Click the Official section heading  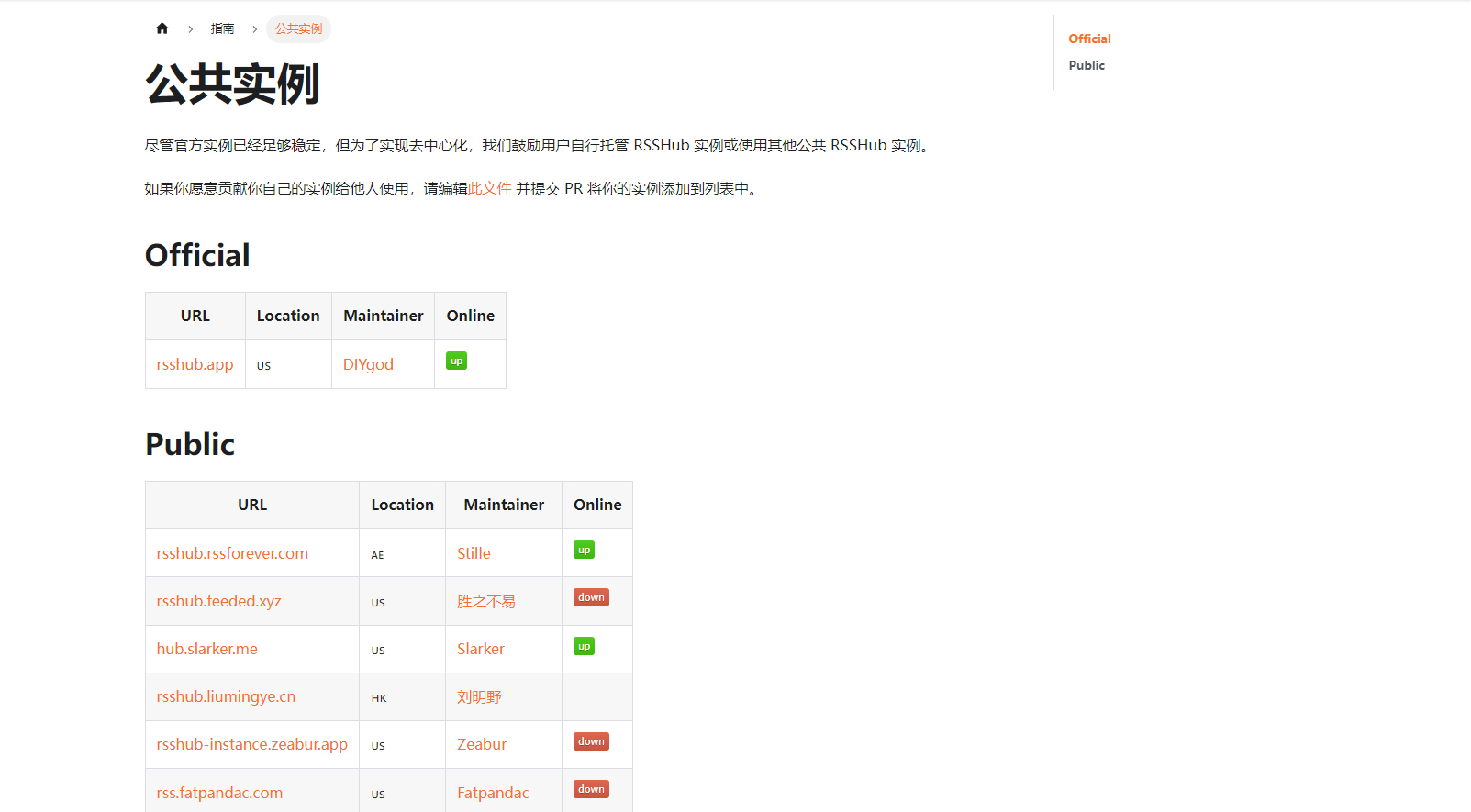point(197,255)
